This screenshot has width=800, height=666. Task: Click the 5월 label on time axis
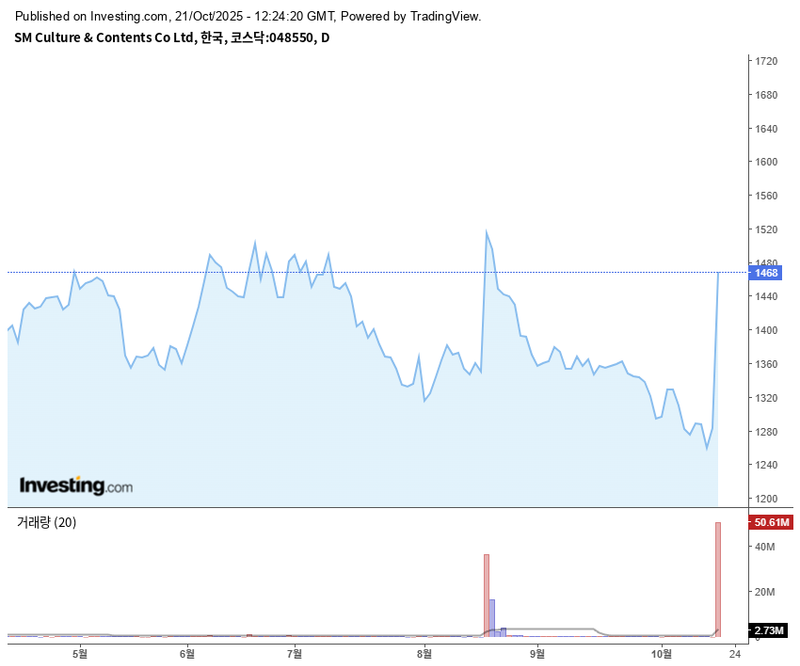coord(79,654)
